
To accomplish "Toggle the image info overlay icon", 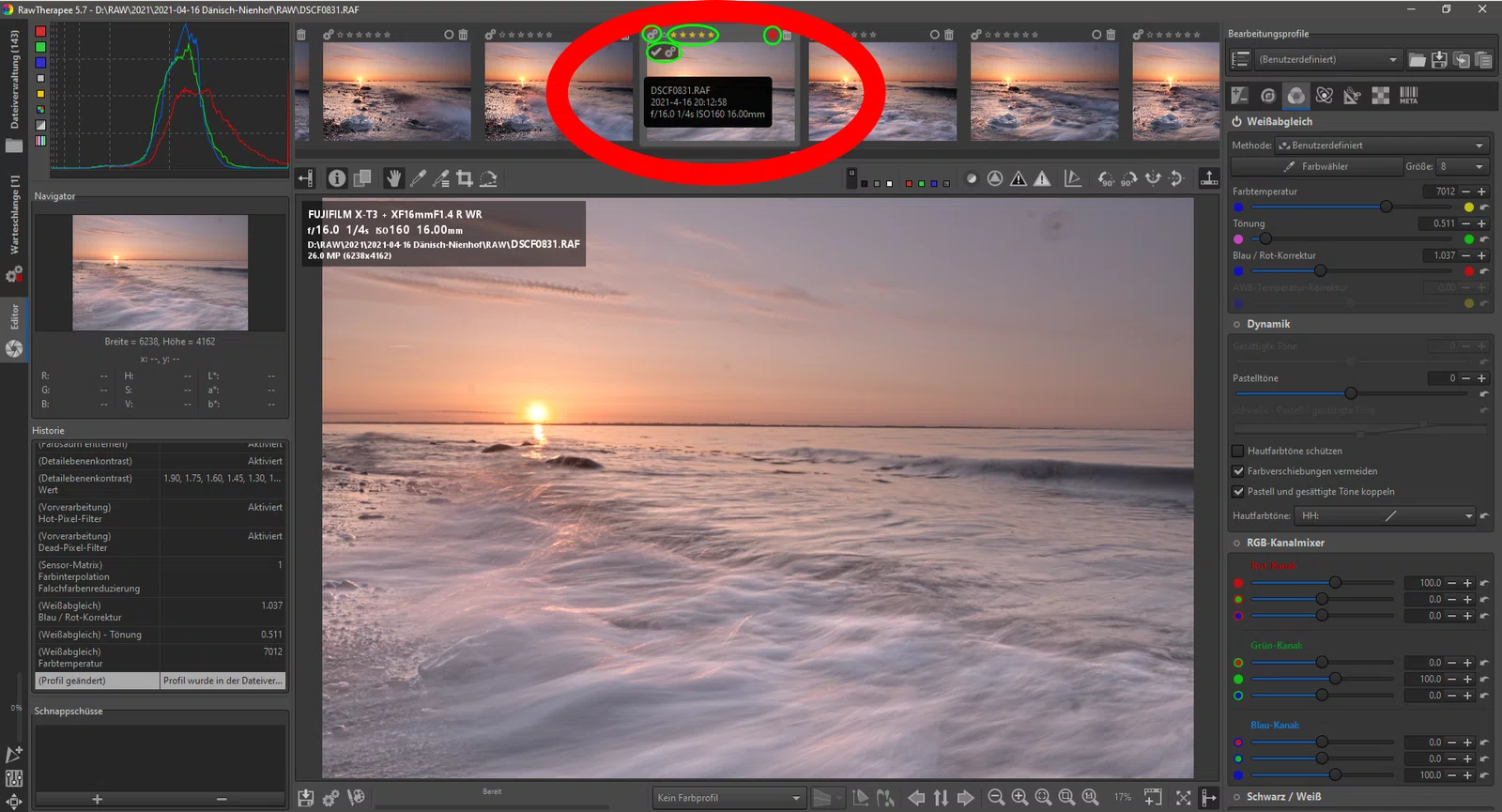I will pos(337,178).
